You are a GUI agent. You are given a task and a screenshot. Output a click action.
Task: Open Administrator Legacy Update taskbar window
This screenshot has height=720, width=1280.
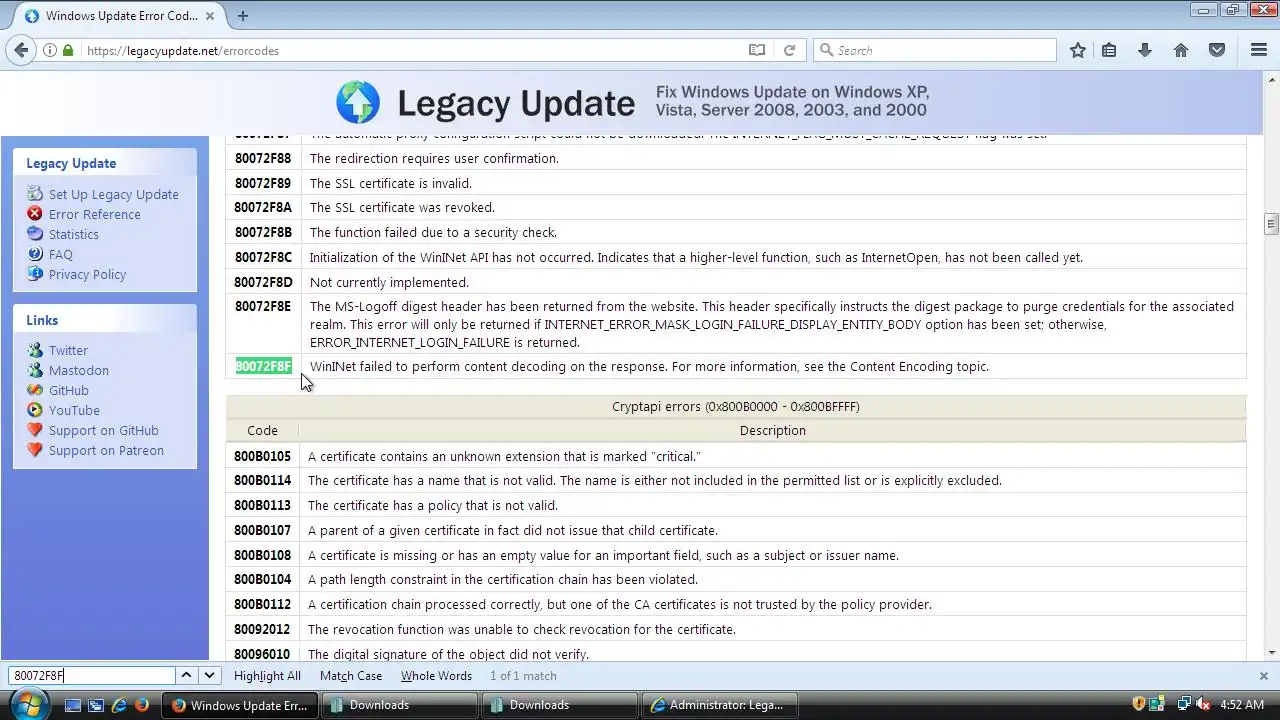click(721, 705)
